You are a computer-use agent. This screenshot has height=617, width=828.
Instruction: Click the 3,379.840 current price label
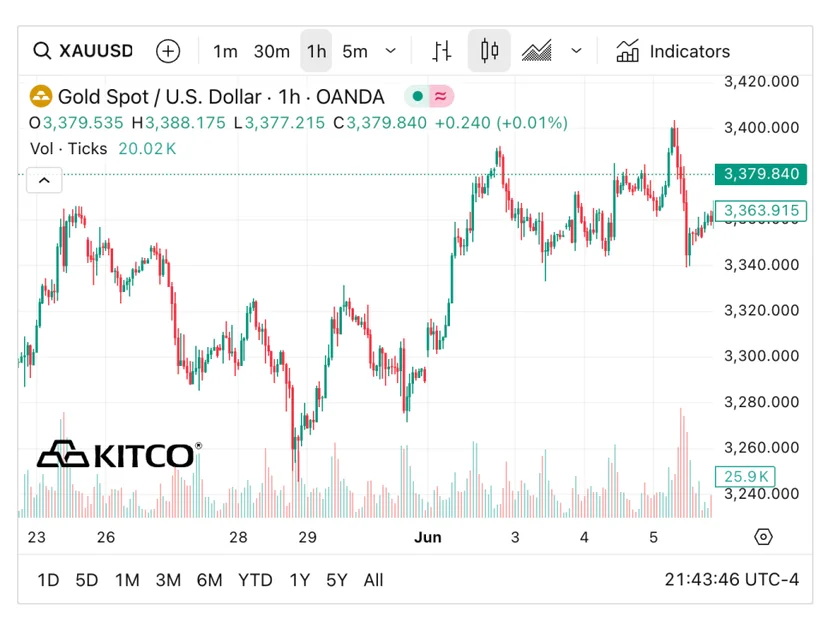760,174
